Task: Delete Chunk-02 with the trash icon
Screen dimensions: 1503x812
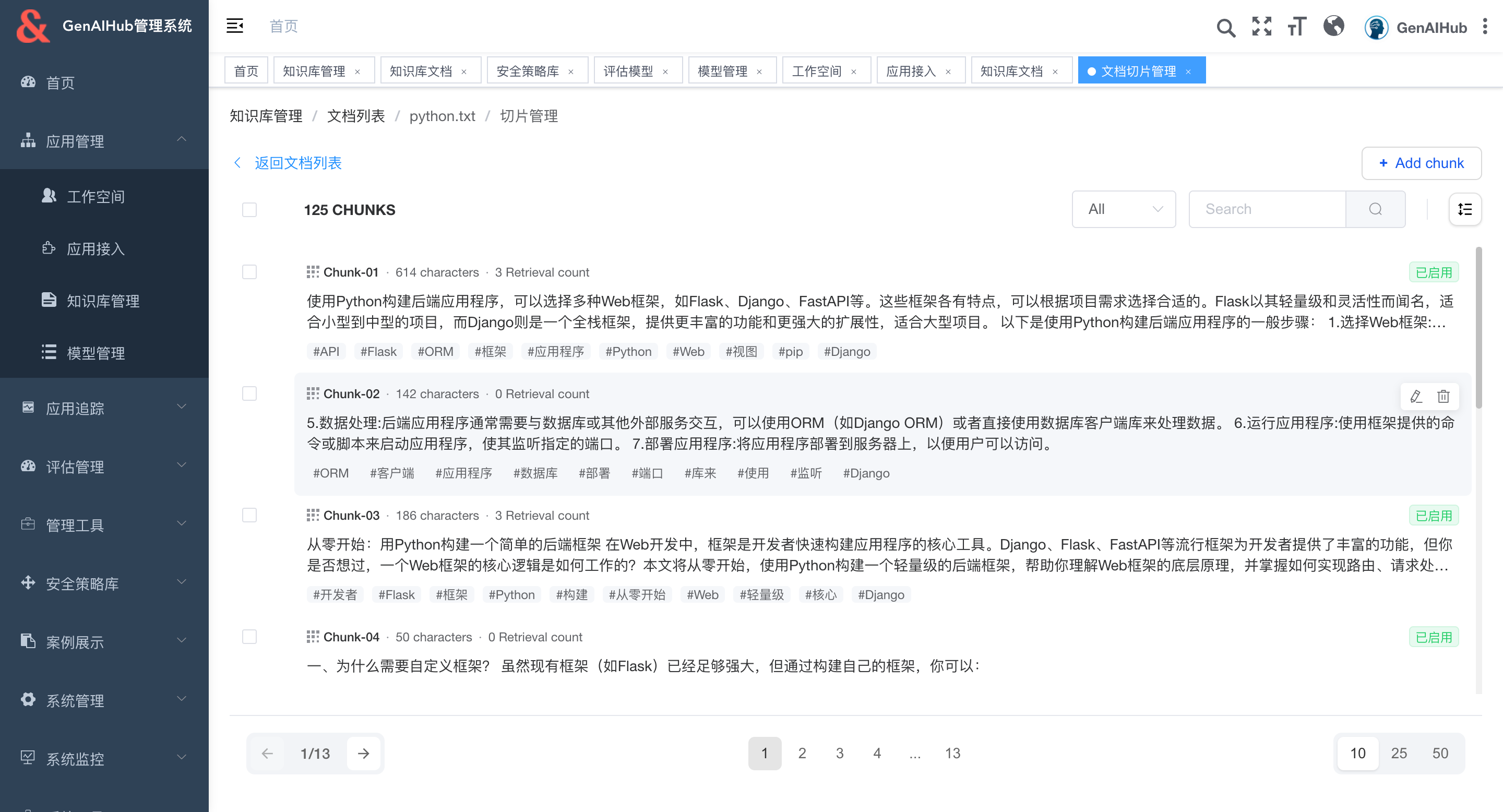Action: pyautogui.click(x=1443, y=397)
